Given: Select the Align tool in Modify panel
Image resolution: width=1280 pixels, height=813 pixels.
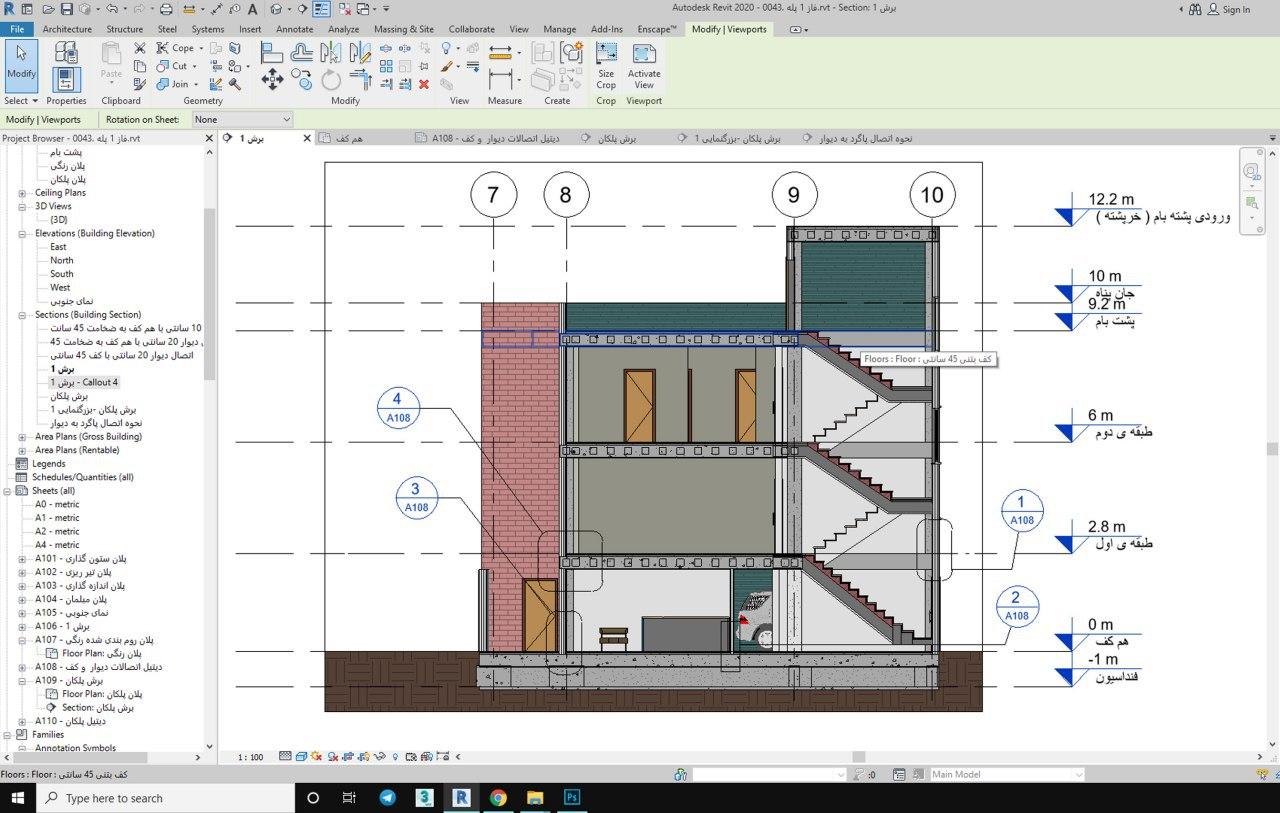Looking at the screenshot, I should [x=272, y=53].
